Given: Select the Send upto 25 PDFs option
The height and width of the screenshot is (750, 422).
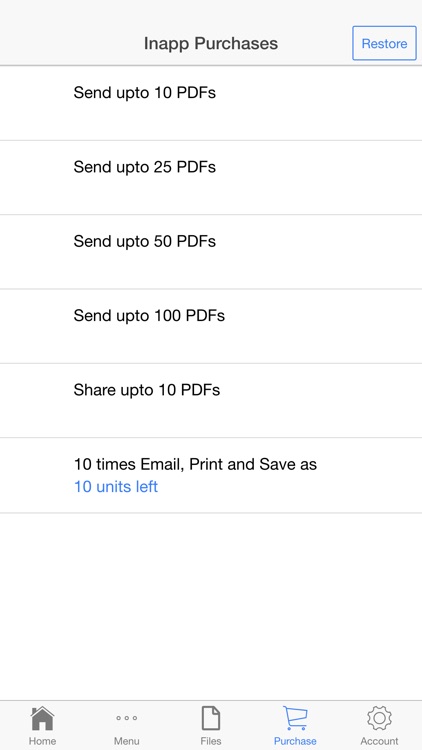Looking at the screenshot, I should (x=211, y=177).
